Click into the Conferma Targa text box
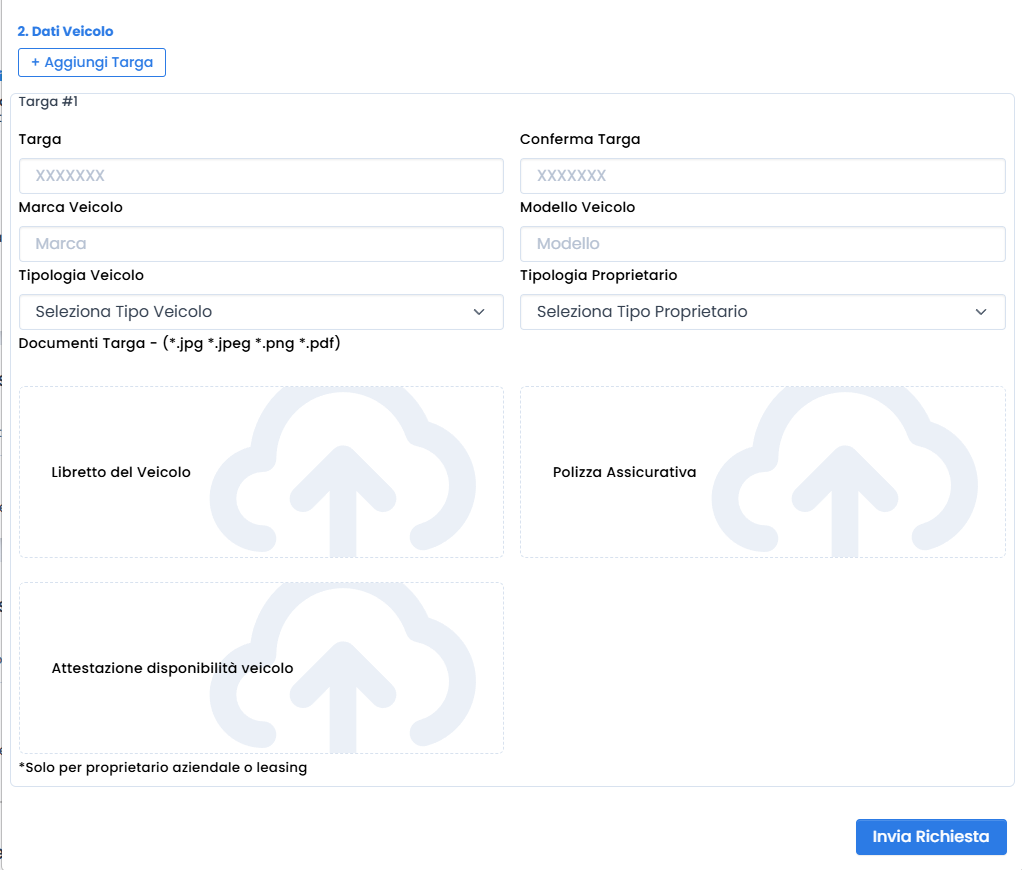The width and height of the screenshot is (1022, 870). coord(762,176)
